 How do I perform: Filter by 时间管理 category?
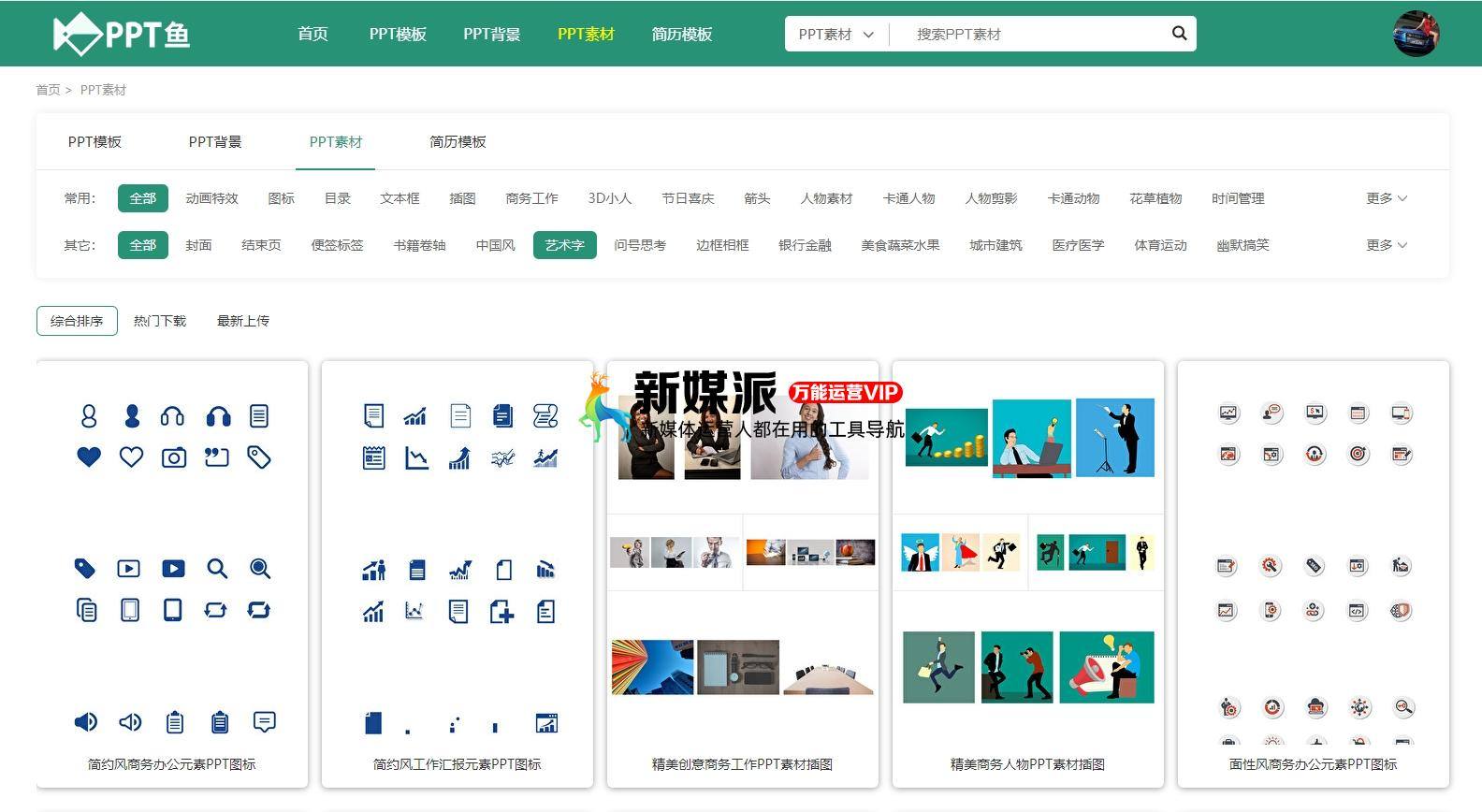[x=1238, y=198]
